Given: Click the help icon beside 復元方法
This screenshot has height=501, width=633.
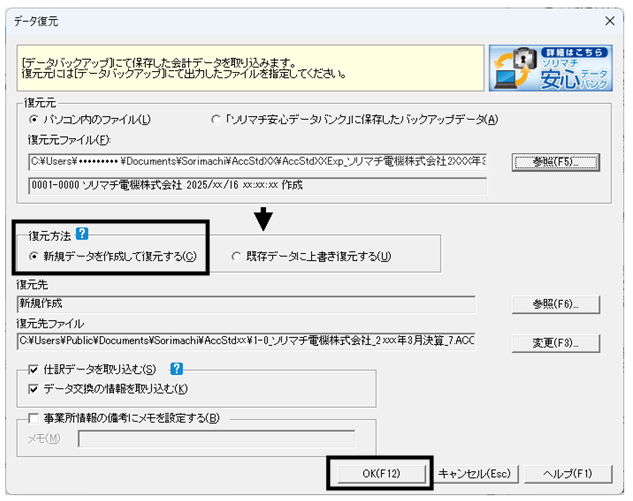Looking at the screenshot, I should pos(82,234).
